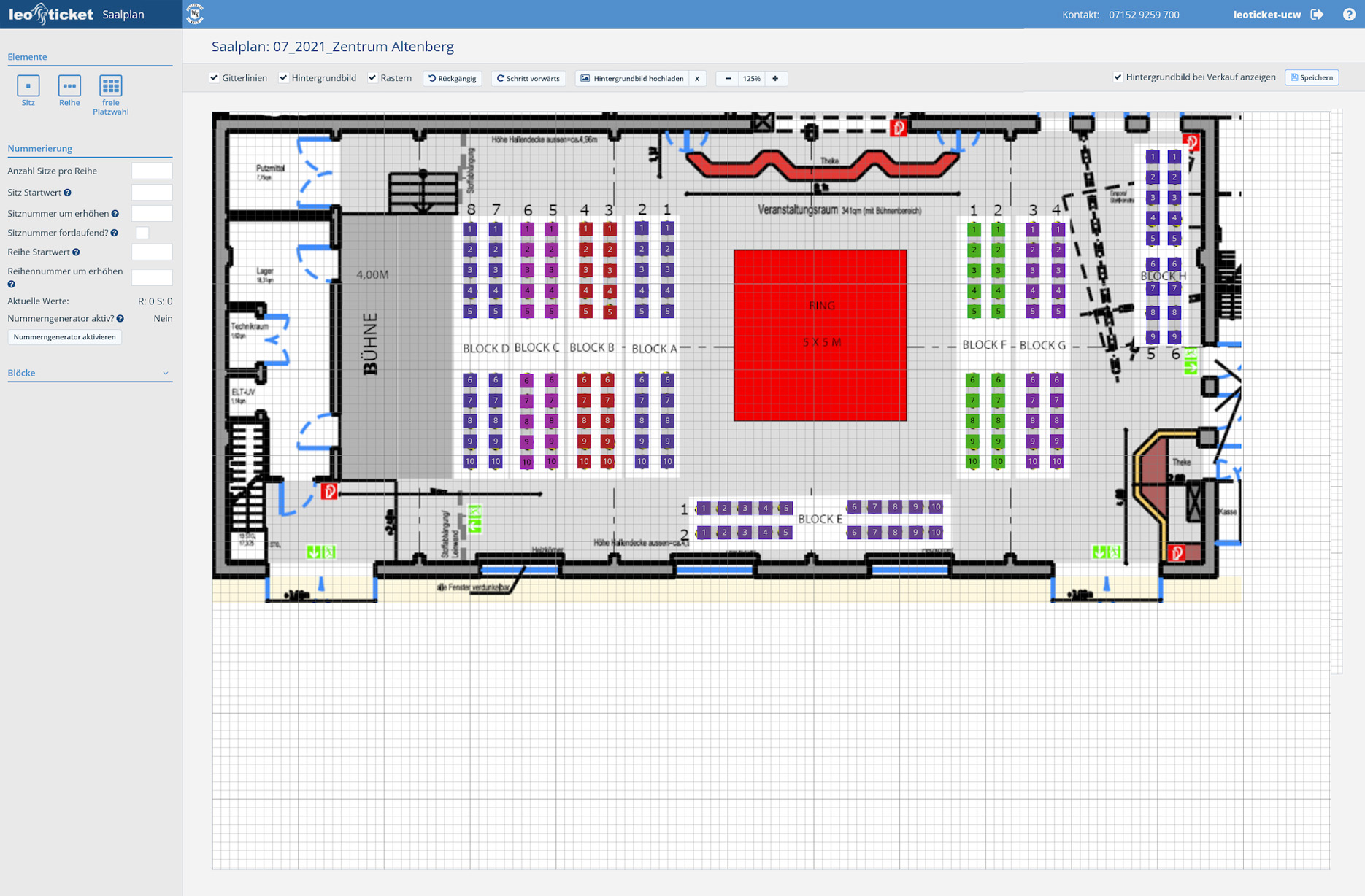Screen dimensions: 1365x896
Task: Click the zoom in plus button
Action: [x=775, y=78]
